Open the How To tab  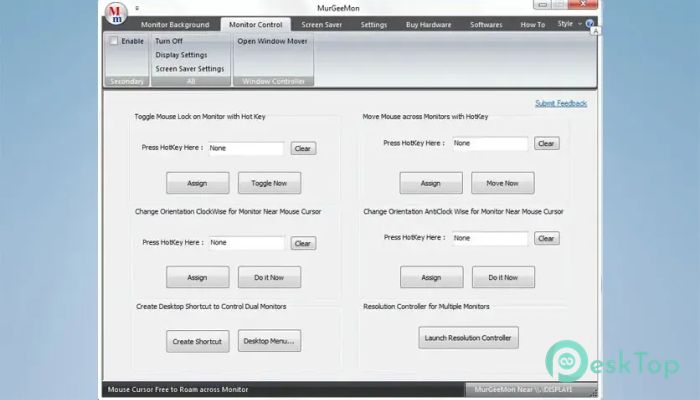[x=533, y=25]
